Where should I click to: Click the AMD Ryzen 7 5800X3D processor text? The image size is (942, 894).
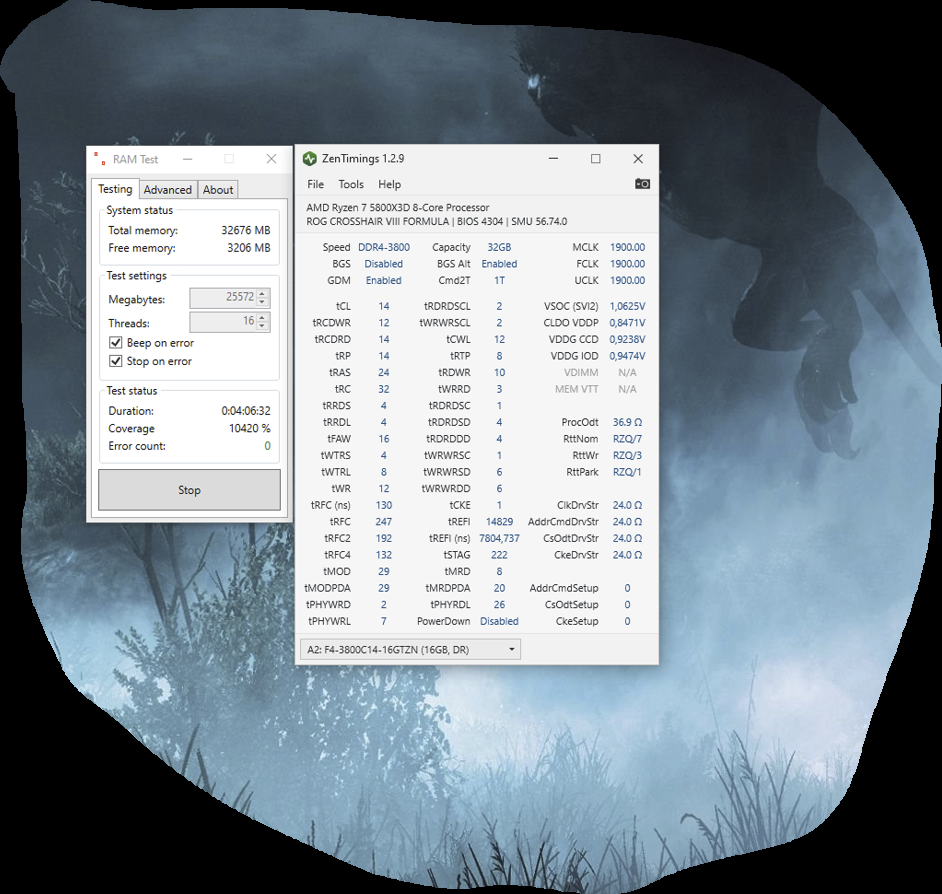pyautogui.click(x=398, y=207)
